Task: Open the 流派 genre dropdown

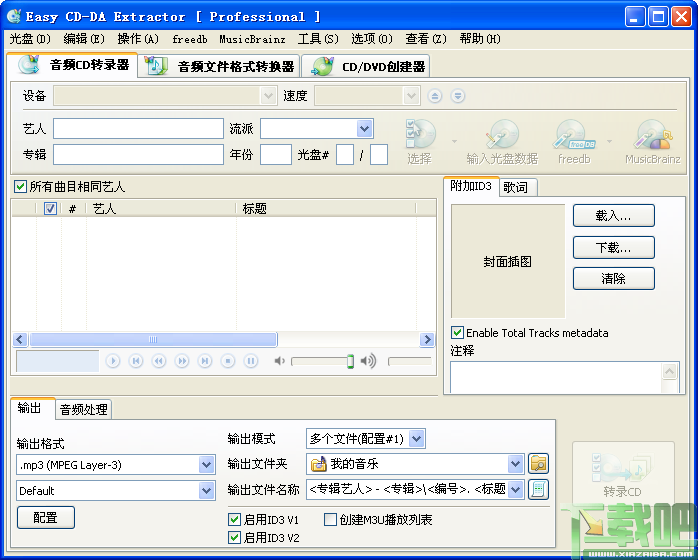Action: (x=364, y=129)
